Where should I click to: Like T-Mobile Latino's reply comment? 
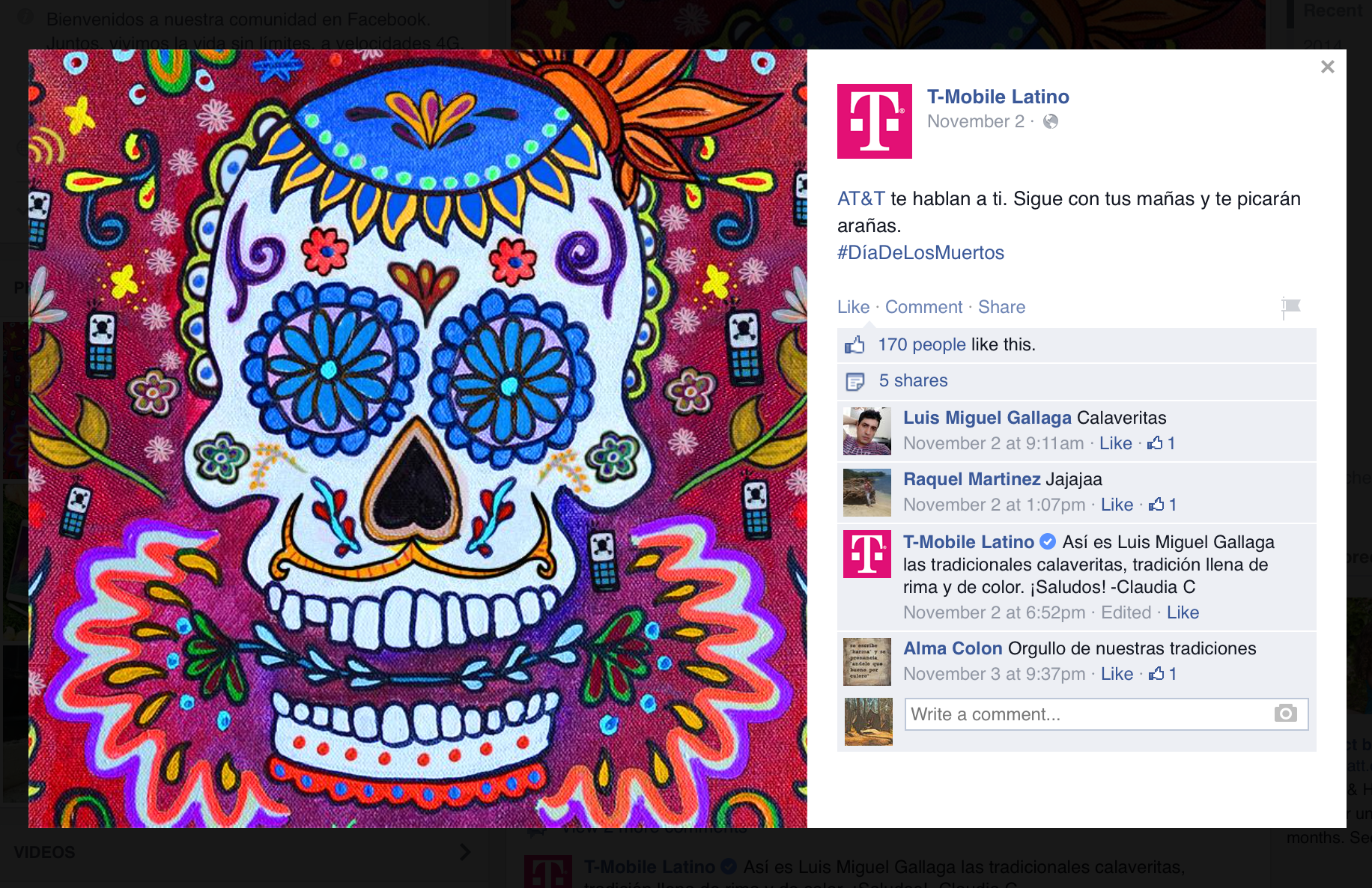coord(1183,612)
